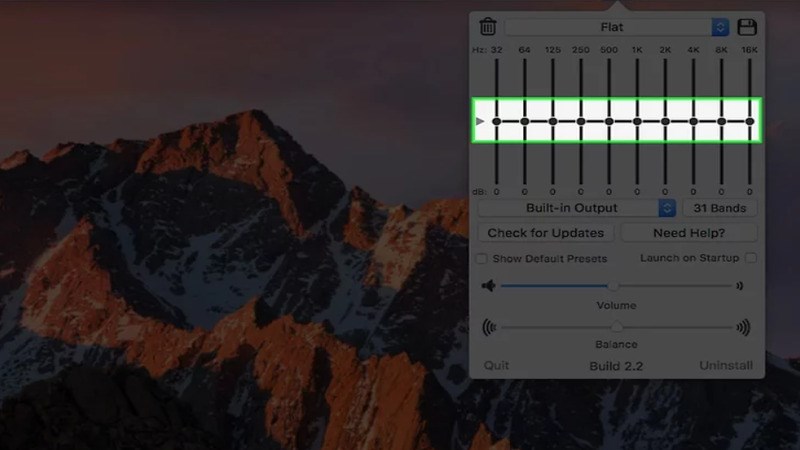Open the Flat preset dropdown
Screen dimensions: 800x450
pyautogui.click(x=617, y=27)
